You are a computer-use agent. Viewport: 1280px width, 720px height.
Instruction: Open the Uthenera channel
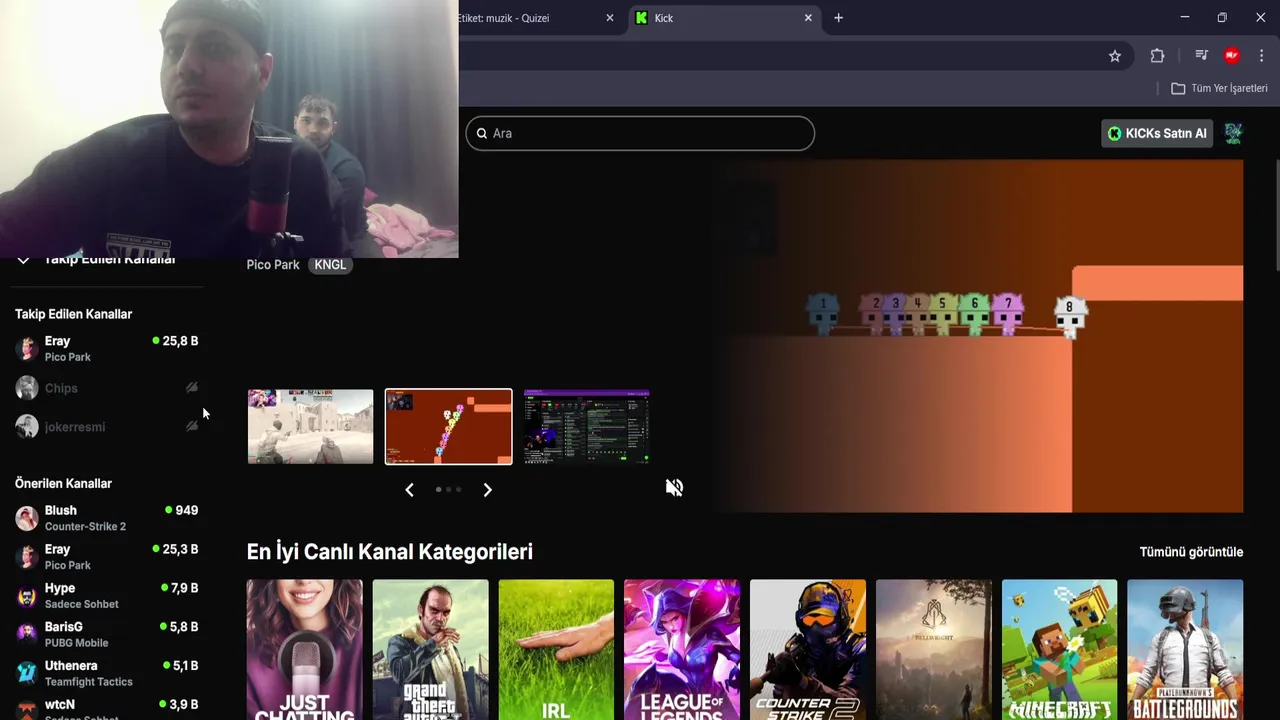tap(107, 673)
